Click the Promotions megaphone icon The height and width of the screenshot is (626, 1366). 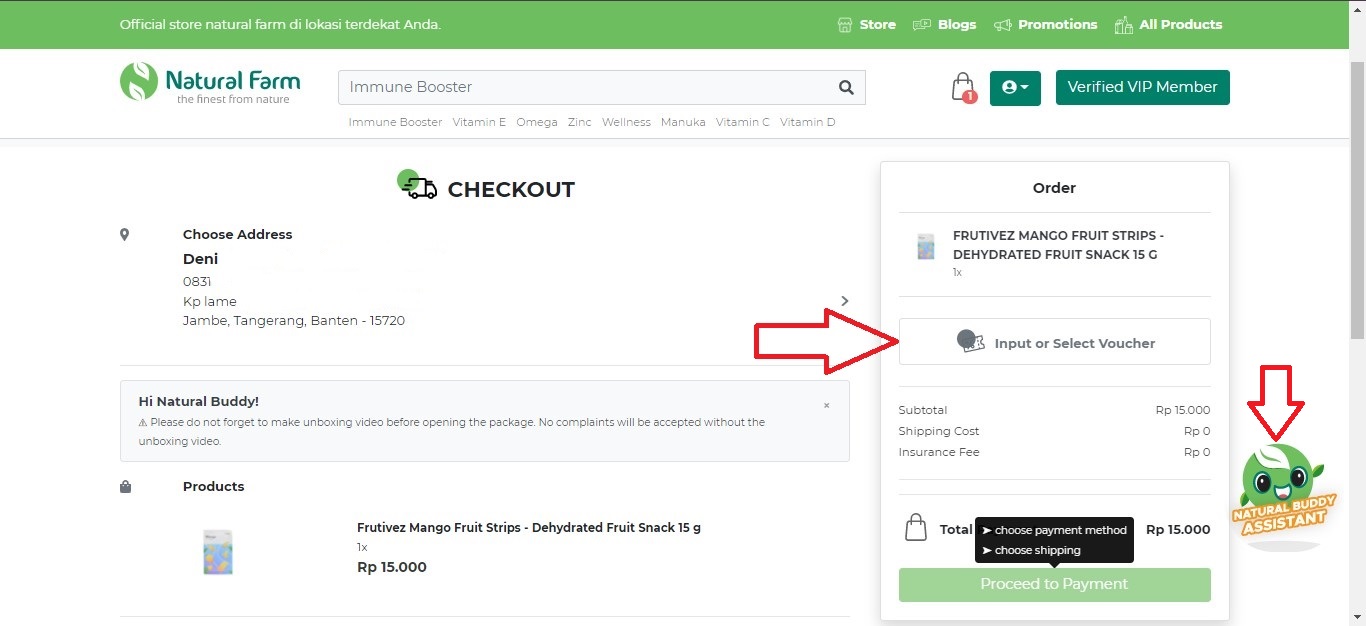click(x=1002, y=24)
